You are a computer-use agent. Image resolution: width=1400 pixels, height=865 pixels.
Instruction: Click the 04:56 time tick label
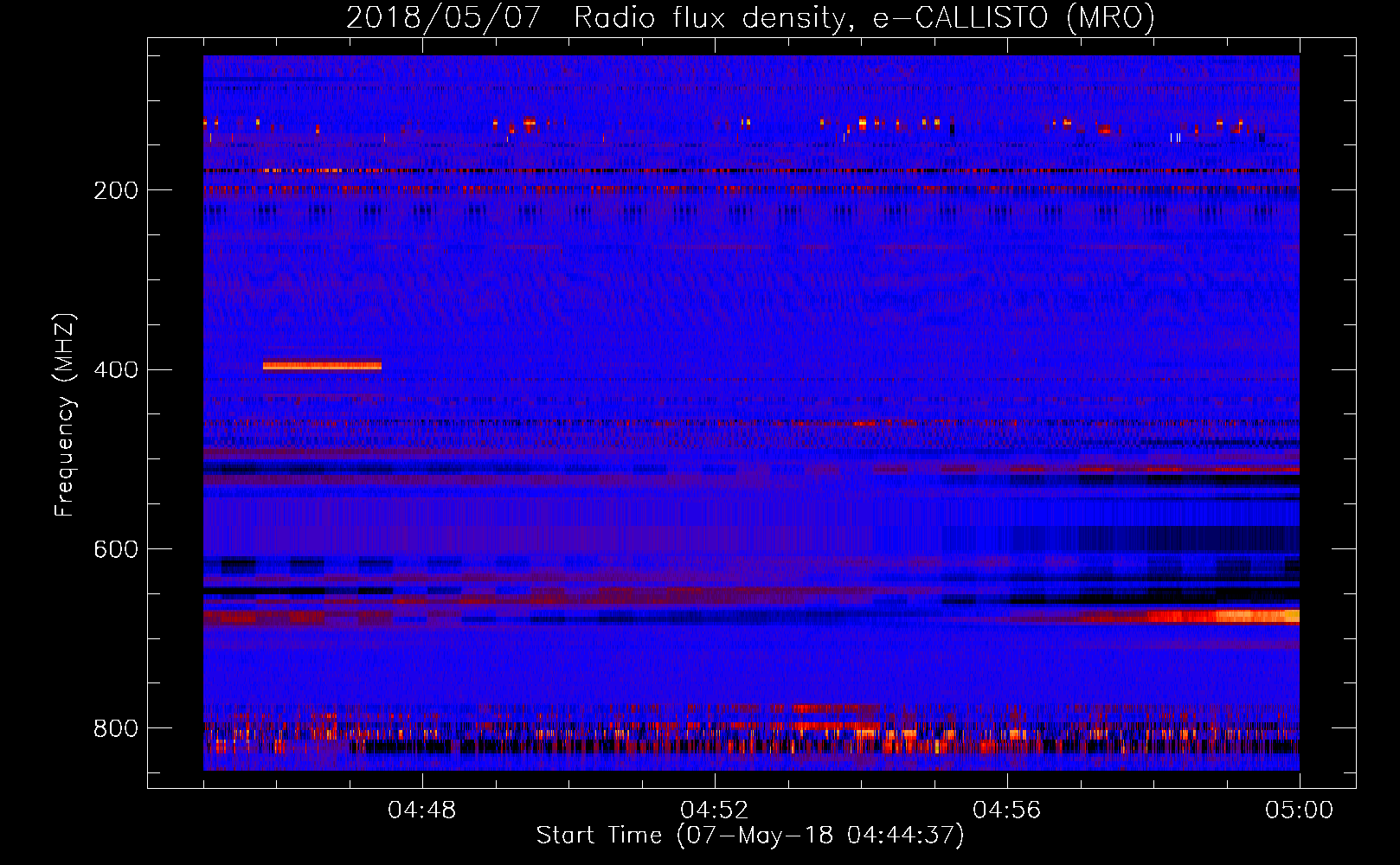tap(1007, 810)
